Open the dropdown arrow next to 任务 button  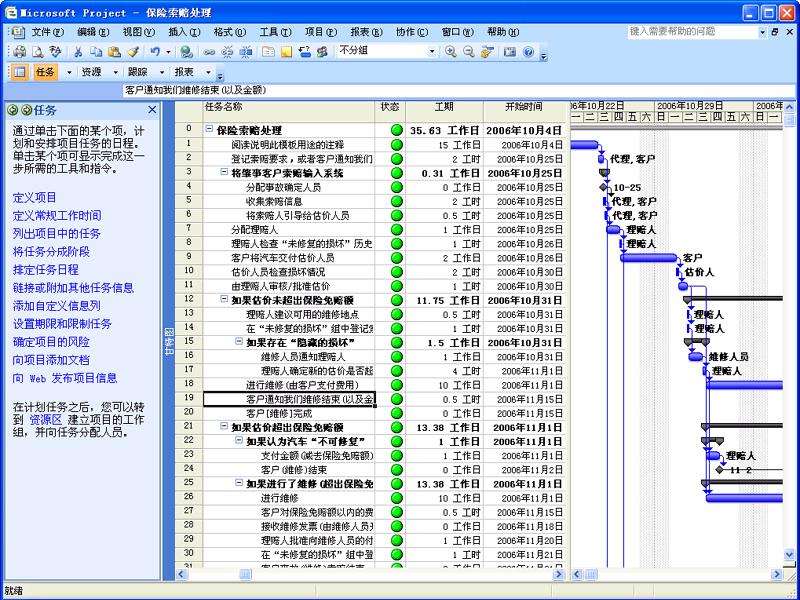69,72
